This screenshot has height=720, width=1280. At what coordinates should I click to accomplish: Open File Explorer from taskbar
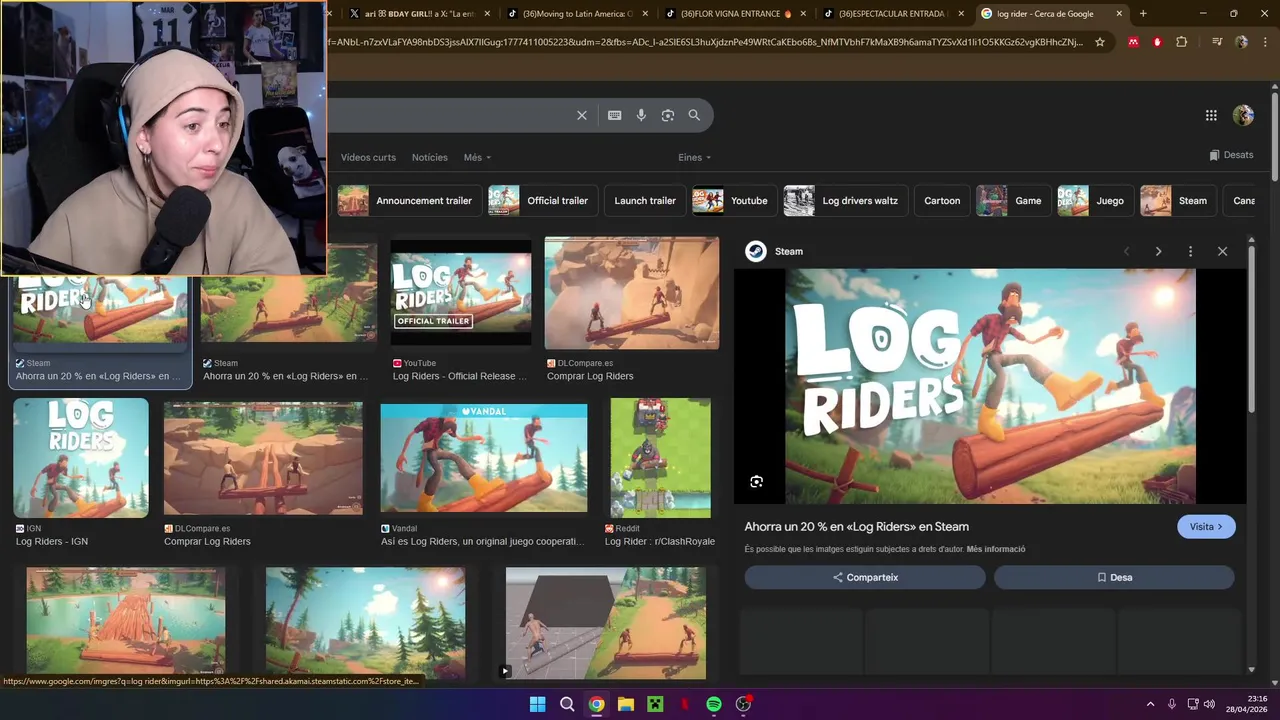tap(625, 704)
